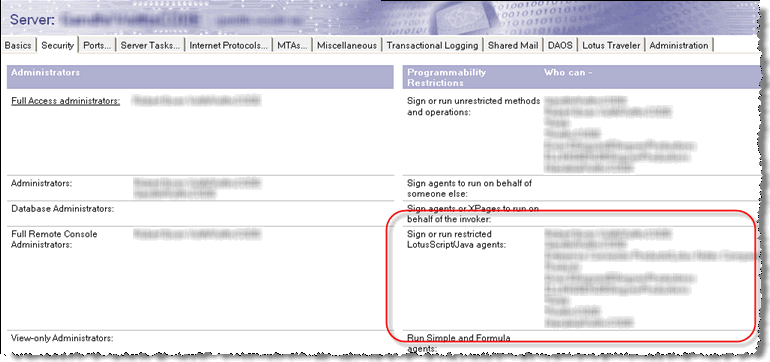Switch to Lotus Traveler tab
The image size is (770, 362).
pyautogui.click(x=611, y=45)
